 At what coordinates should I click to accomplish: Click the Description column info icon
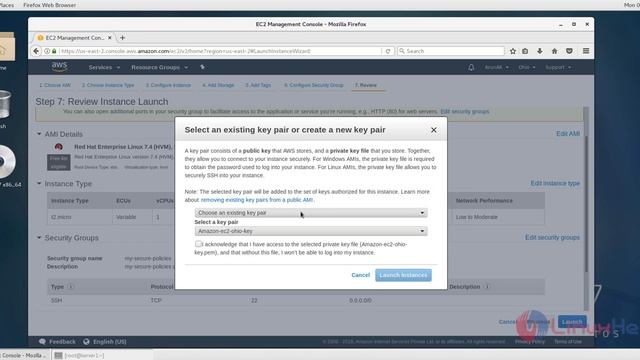pos(487,287)
